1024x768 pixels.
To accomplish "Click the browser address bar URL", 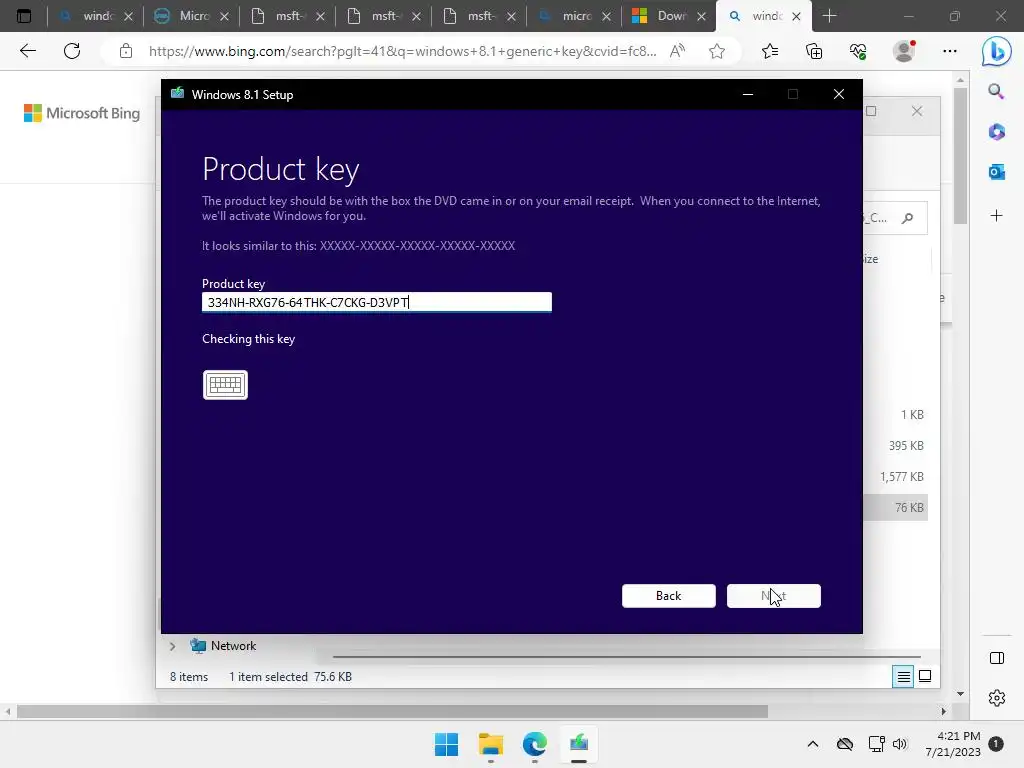I will [x=402, y=51].
